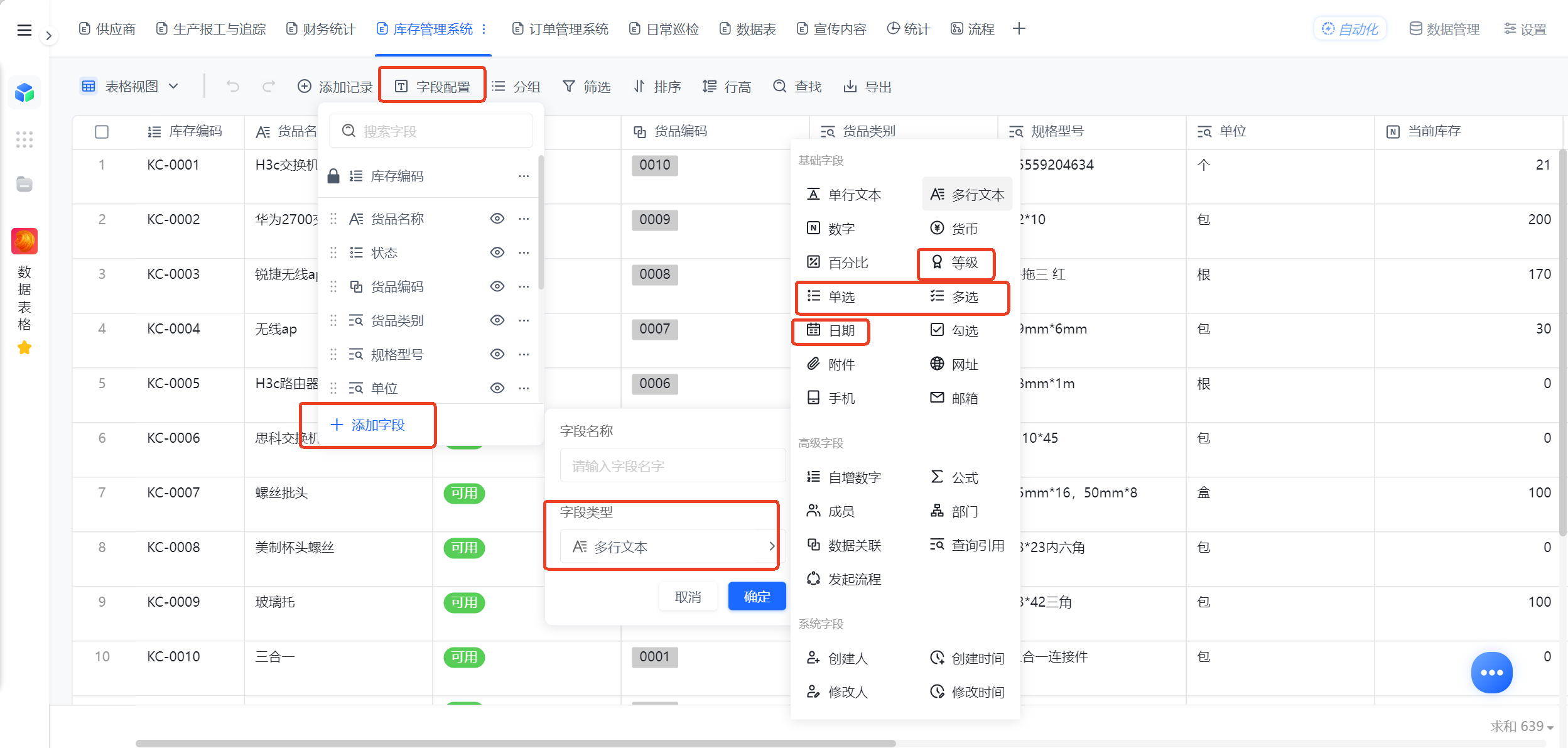Add a new tab with plus icon

(1019, 29)
